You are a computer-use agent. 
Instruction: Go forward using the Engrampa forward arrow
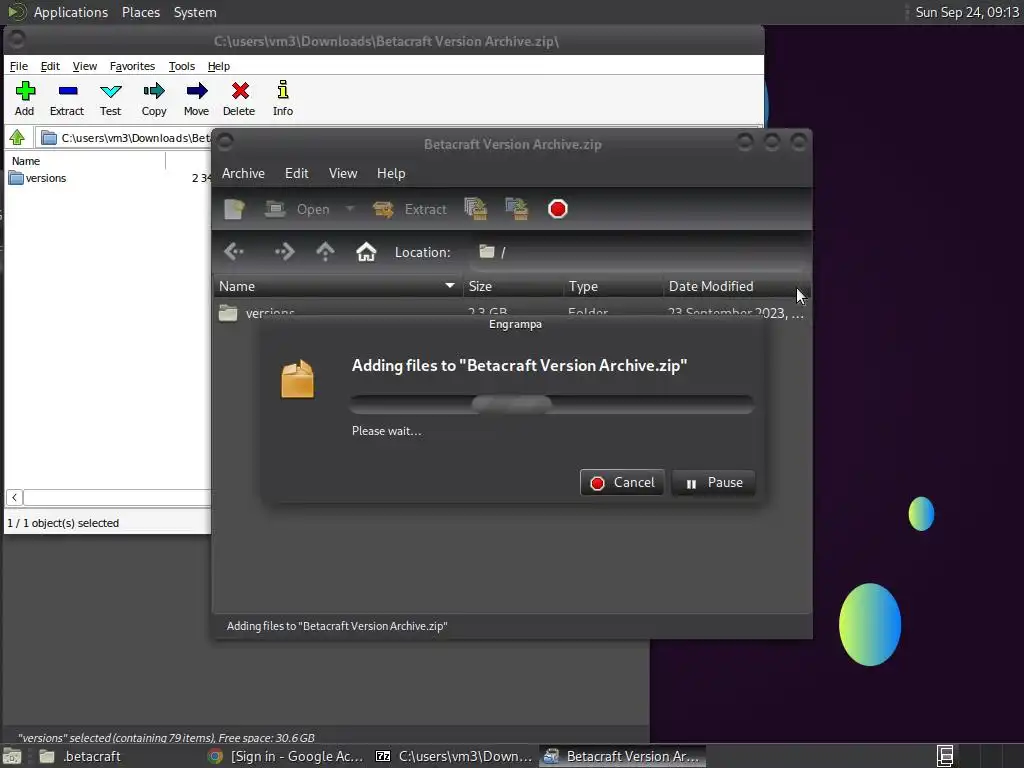(x=284, y=251)
